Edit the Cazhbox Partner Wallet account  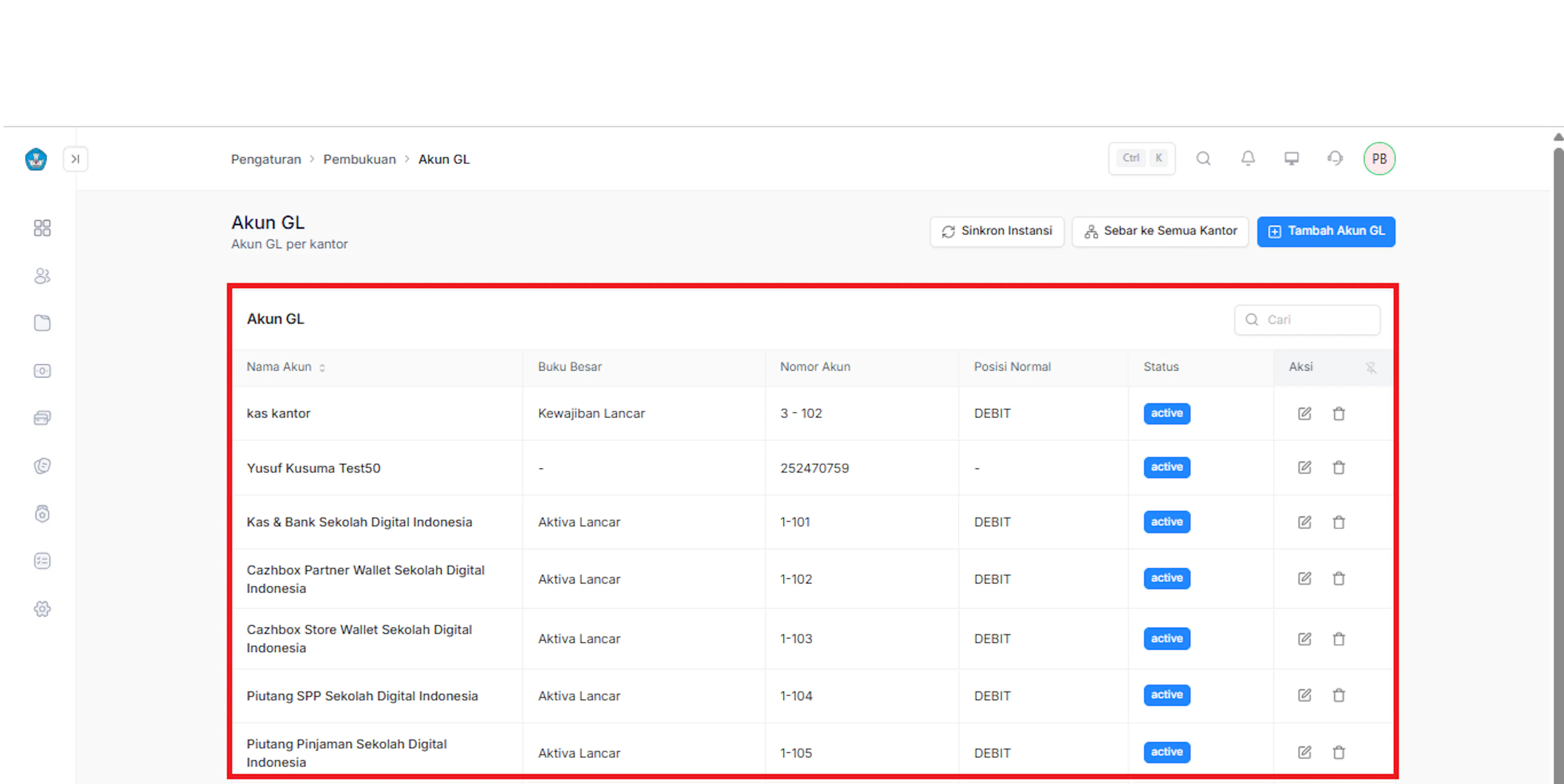point(1304,578)
